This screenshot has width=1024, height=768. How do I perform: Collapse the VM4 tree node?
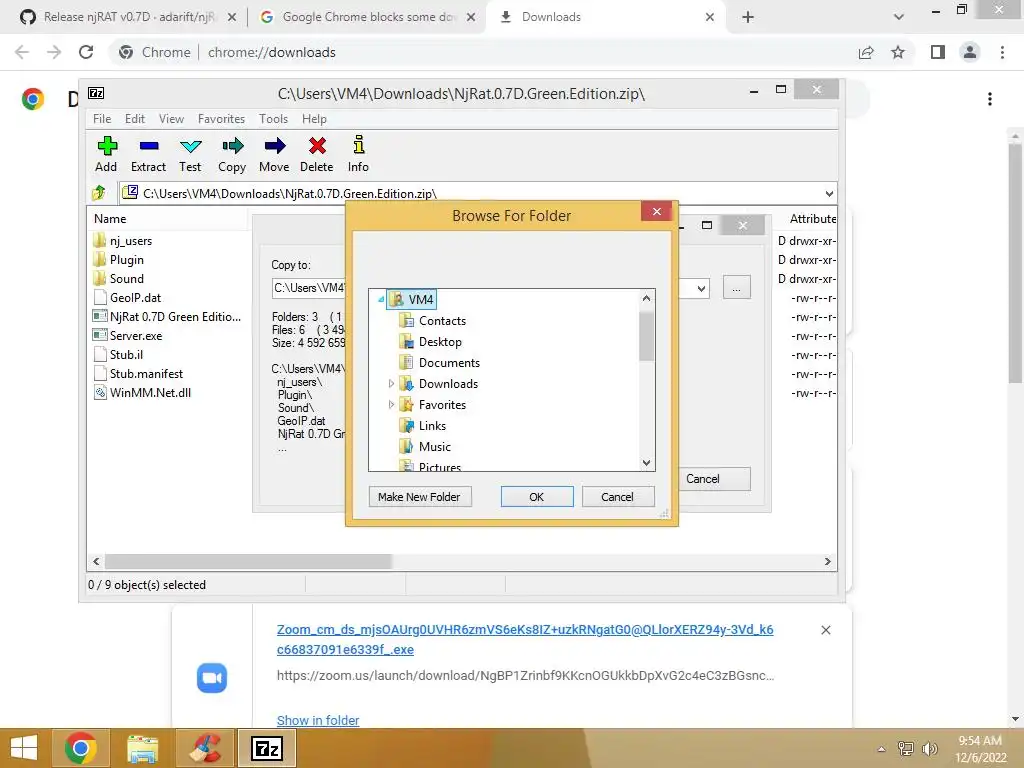(x=381, y=300)
